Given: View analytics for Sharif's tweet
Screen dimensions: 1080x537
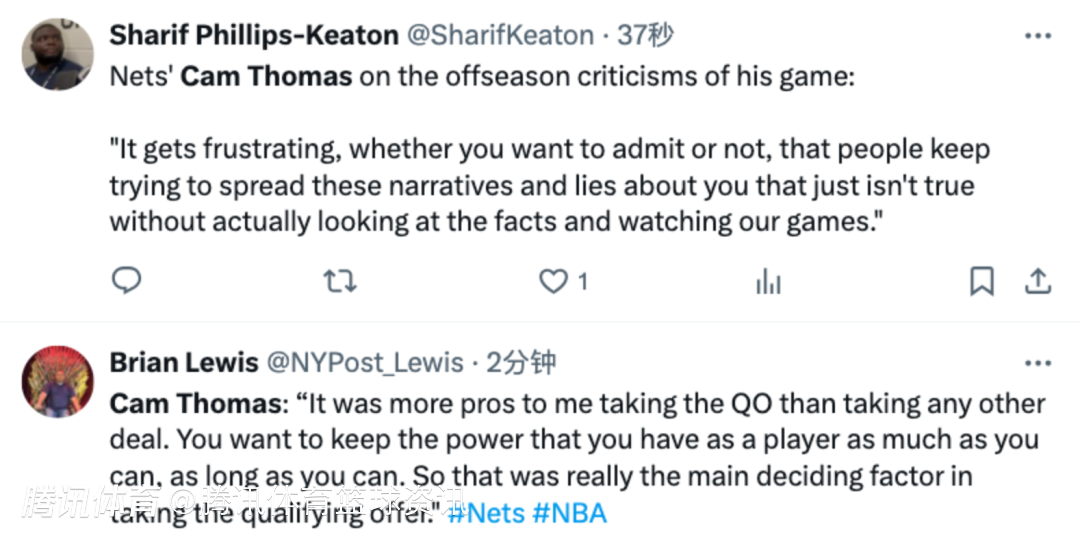Looking at the screenshot, I should coord(768,283).
